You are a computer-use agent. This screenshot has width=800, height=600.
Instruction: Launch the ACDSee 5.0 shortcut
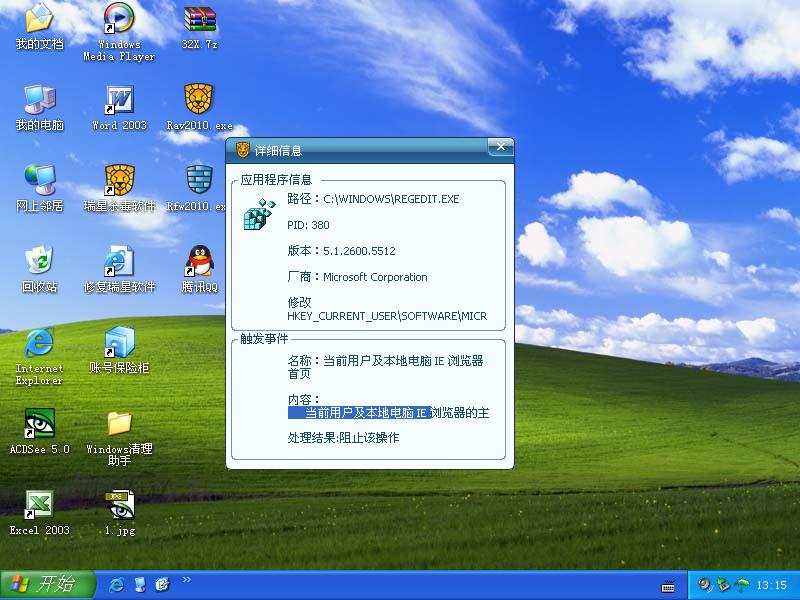39,431
